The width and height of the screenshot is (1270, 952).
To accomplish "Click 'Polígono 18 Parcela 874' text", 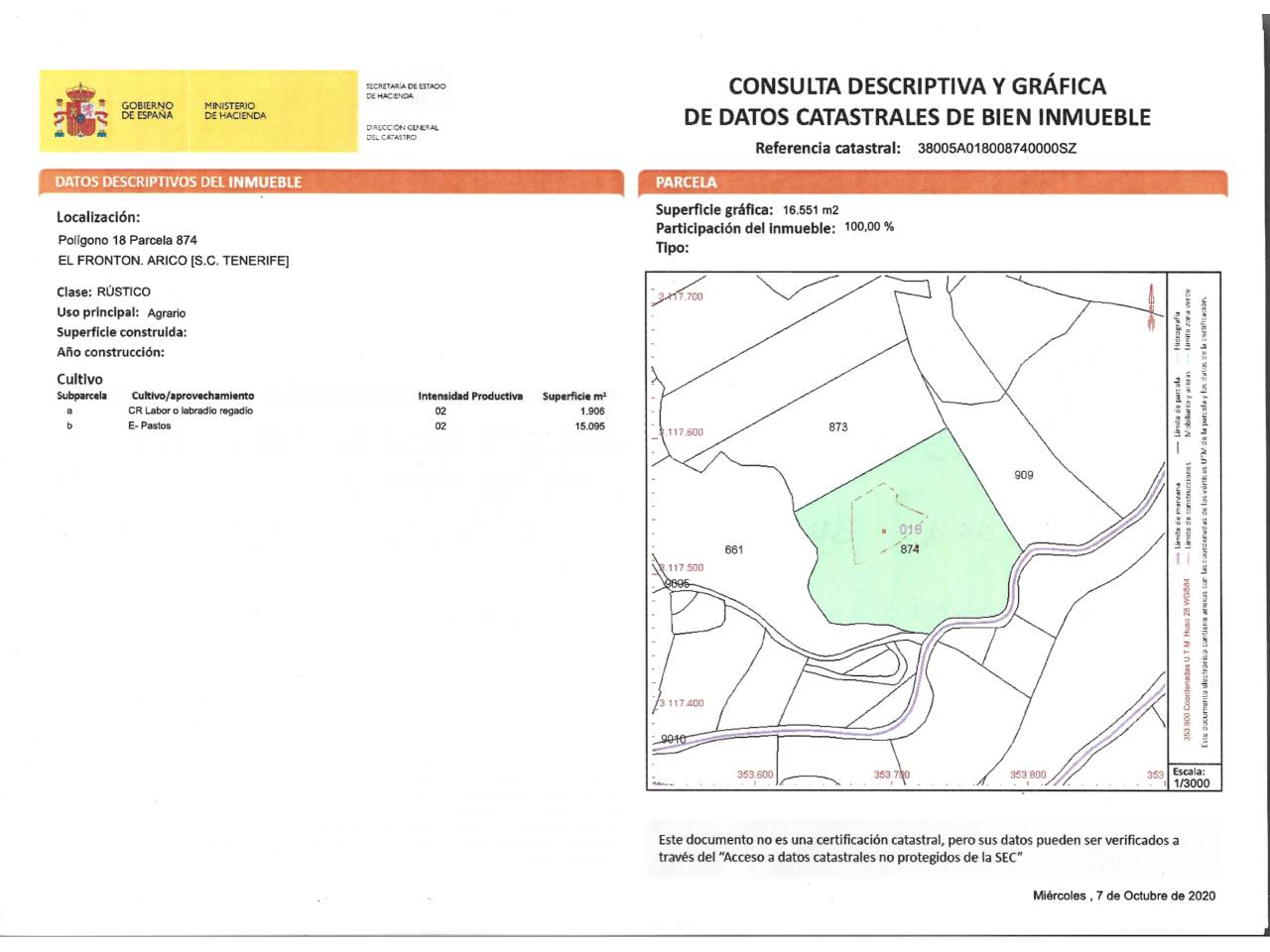I will 127,240.
